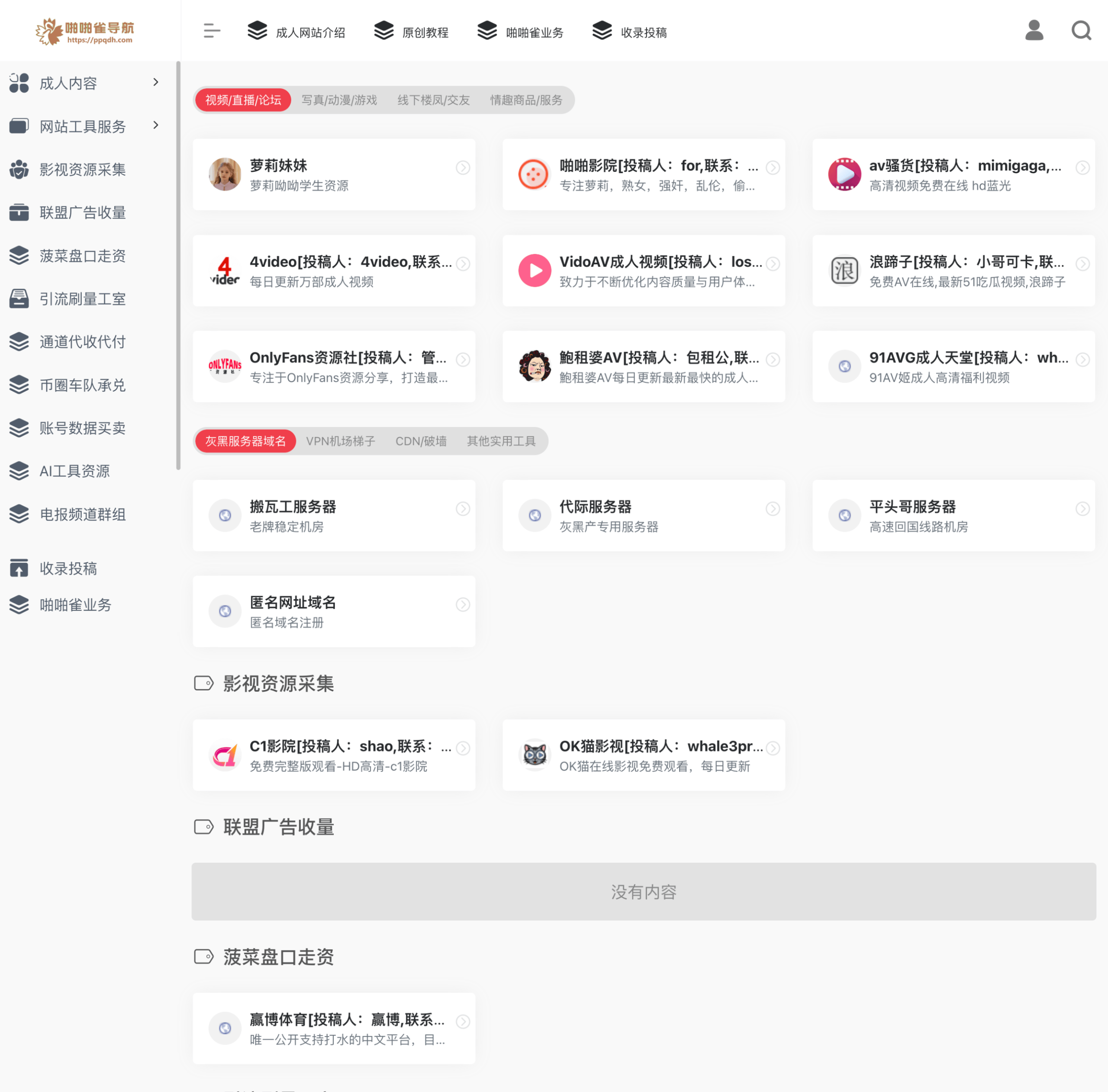Click the OK猫影视 cat logo icon

point(535,755)
